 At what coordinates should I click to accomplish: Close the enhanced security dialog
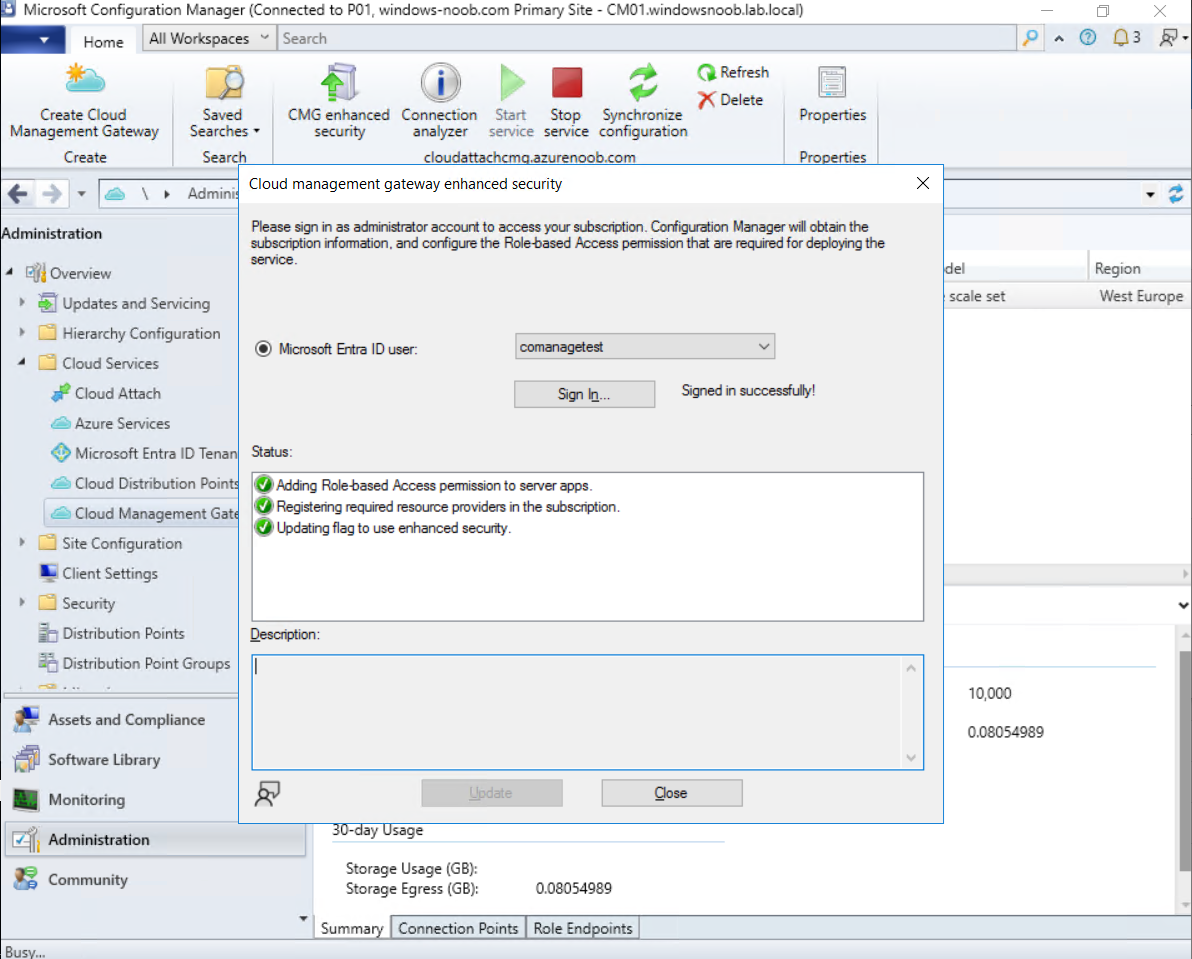tap(923, 183)
